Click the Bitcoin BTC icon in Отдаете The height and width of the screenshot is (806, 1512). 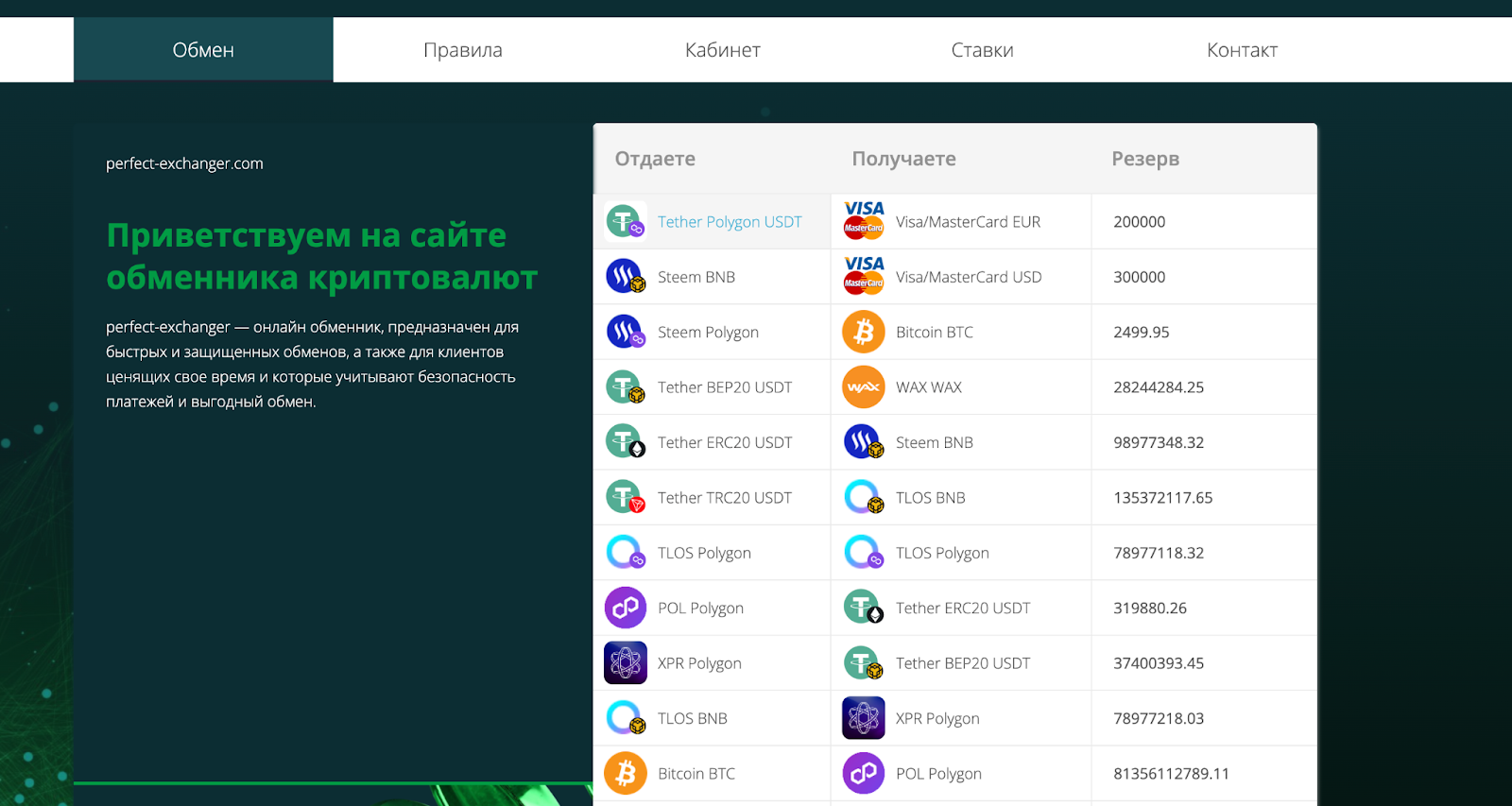coord(625,774)
